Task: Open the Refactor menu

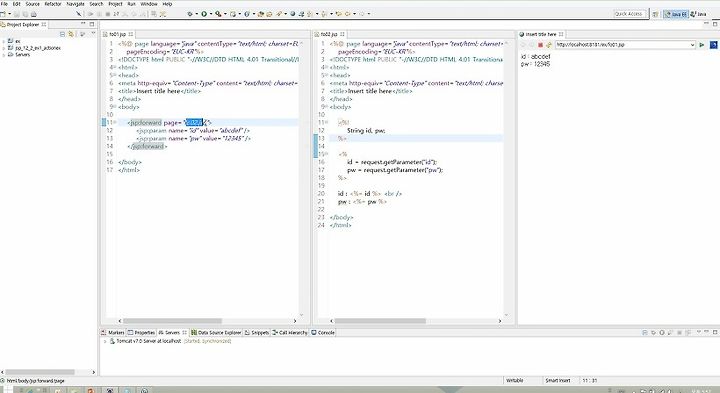Action: tap(53, 4)
